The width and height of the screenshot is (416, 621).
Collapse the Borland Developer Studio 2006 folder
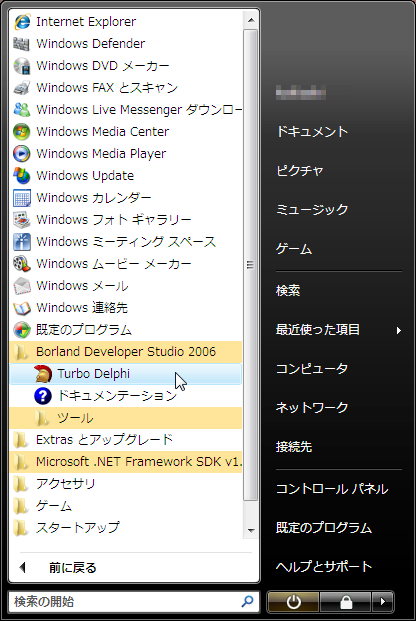(126, 352)
